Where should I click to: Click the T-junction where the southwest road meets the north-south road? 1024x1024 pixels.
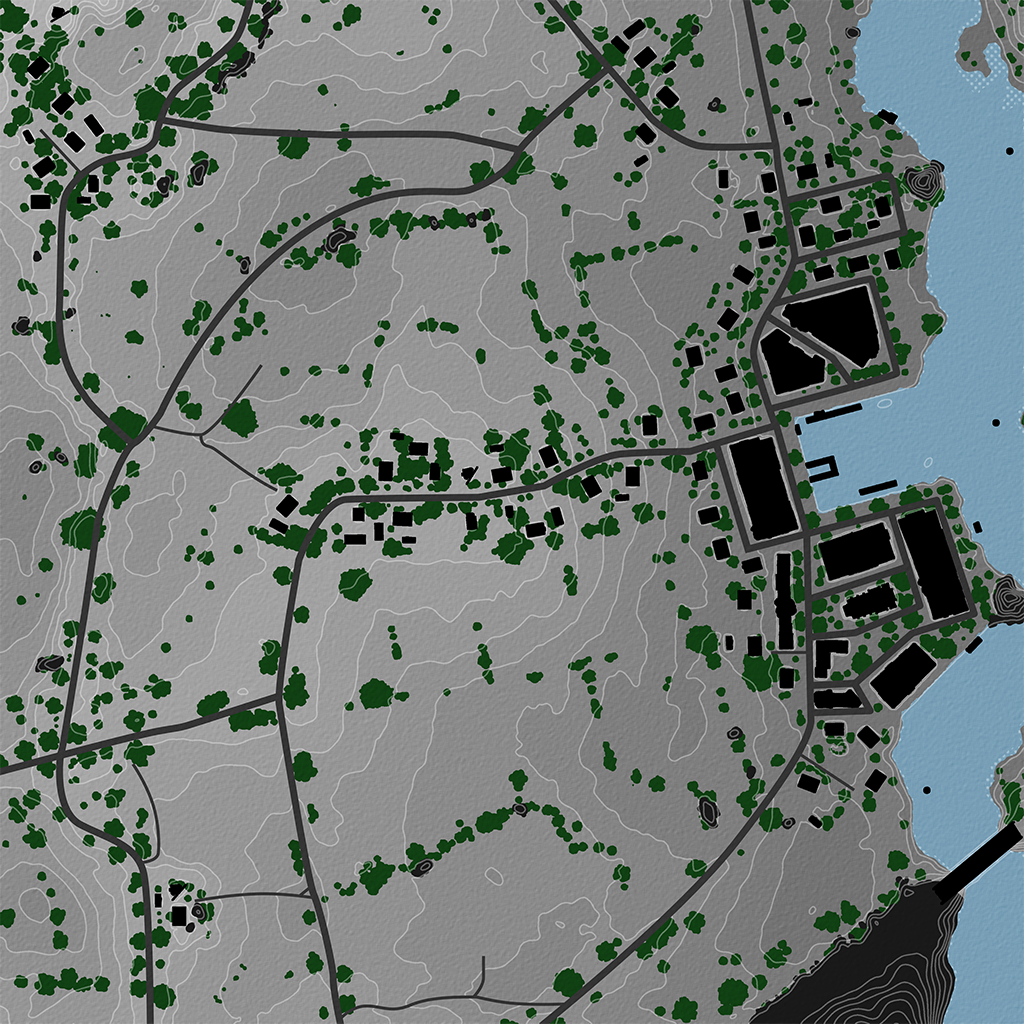[279, 695]
